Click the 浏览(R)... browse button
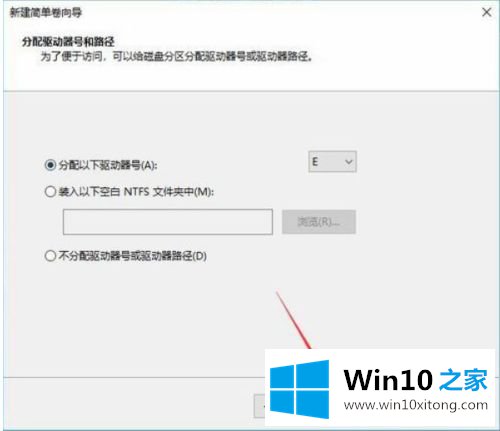The width and height of the screenshot is (500, 431). pos(319,222)
